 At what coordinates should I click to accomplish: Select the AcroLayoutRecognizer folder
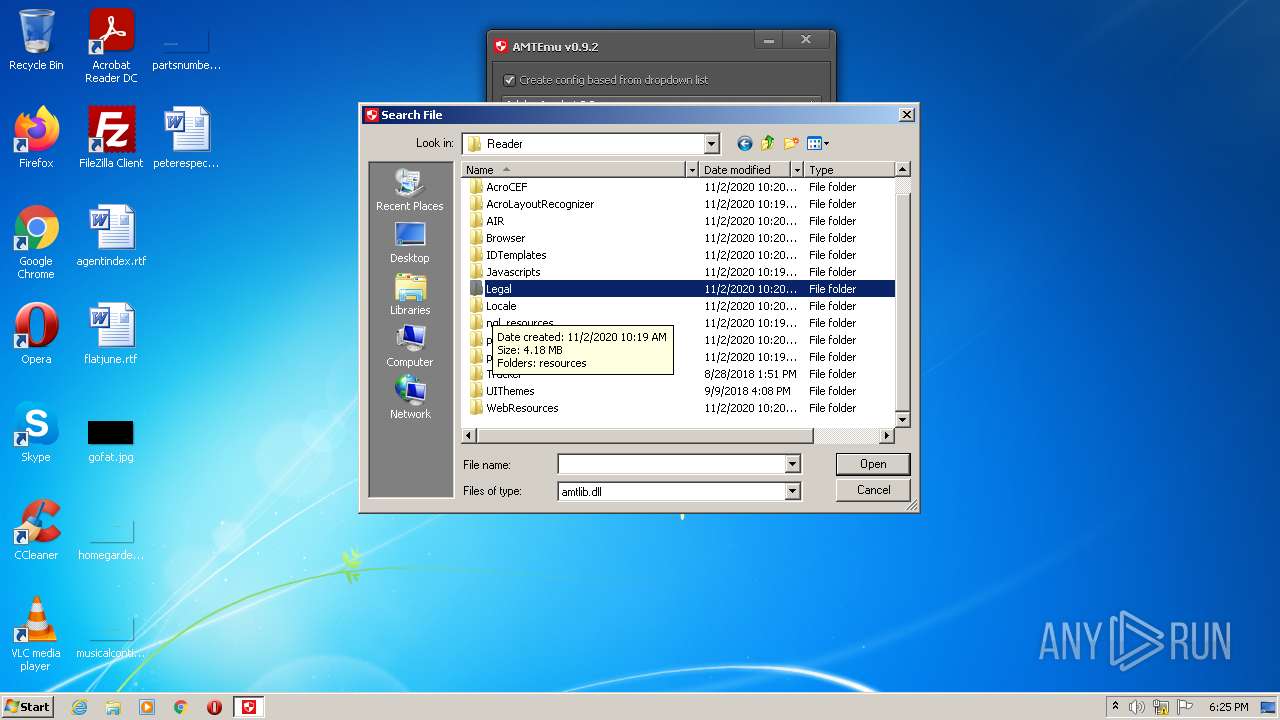click(540, 204)
